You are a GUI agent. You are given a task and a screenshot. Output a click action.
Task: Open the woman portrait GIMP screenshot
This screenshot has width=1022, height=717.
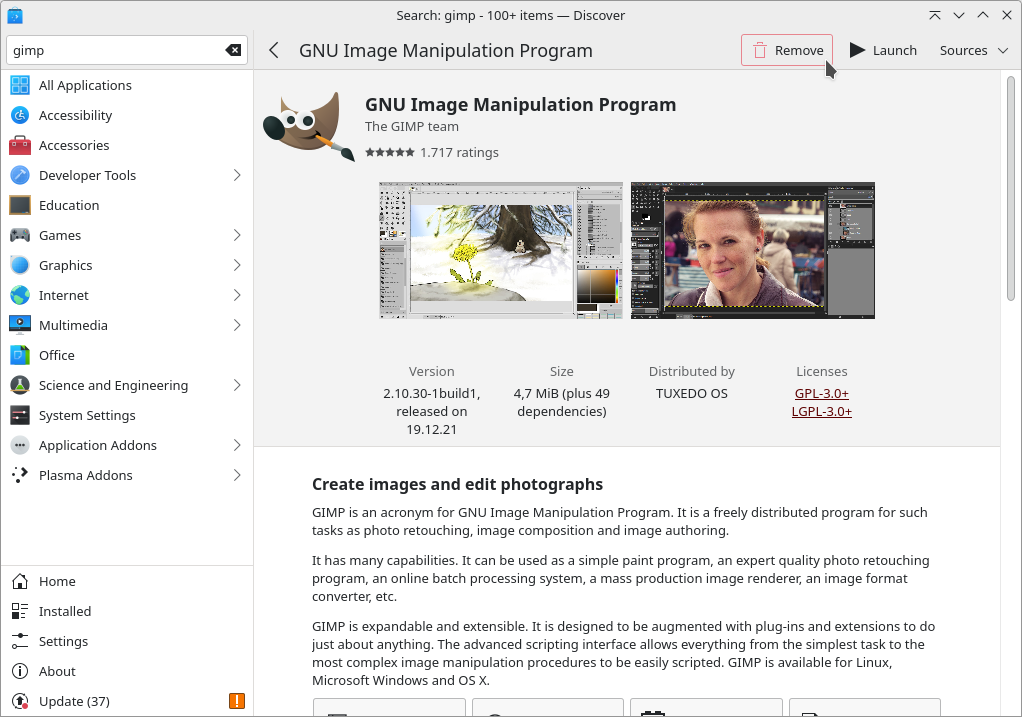pyautogui.click(x=753, y=250)
